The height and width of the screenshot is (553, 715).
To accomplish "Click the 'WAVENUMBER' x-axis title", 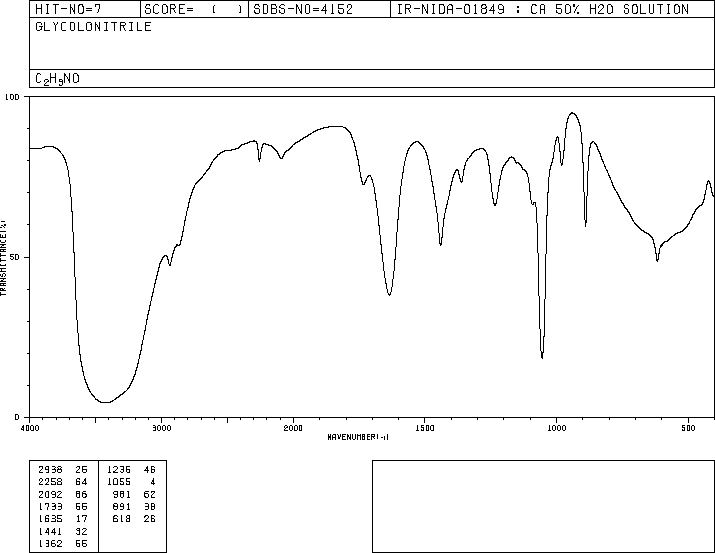I will [x=358, y=437].
